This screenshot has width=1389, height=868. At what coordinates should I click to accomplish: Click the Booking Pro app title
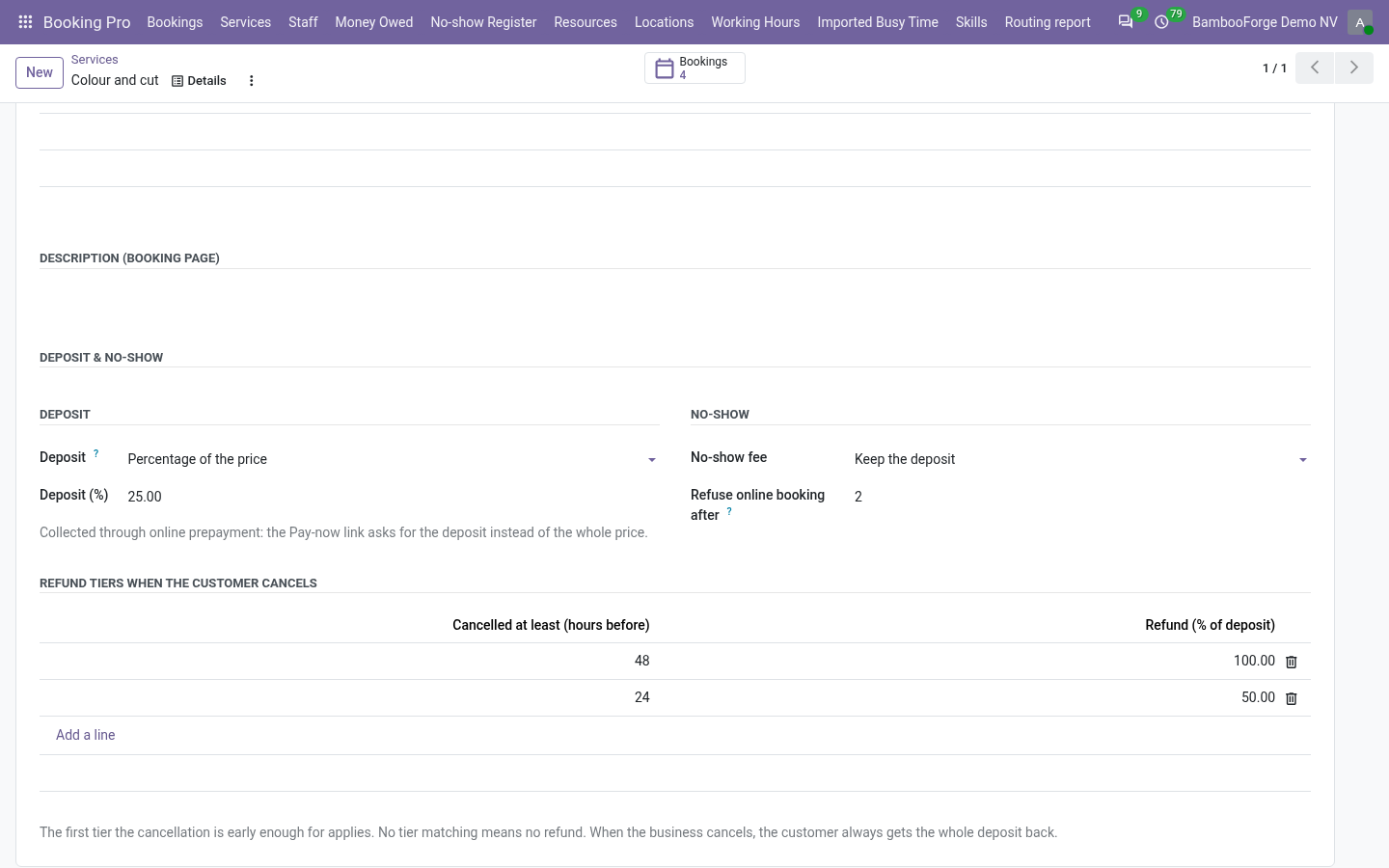pos(87,22)
